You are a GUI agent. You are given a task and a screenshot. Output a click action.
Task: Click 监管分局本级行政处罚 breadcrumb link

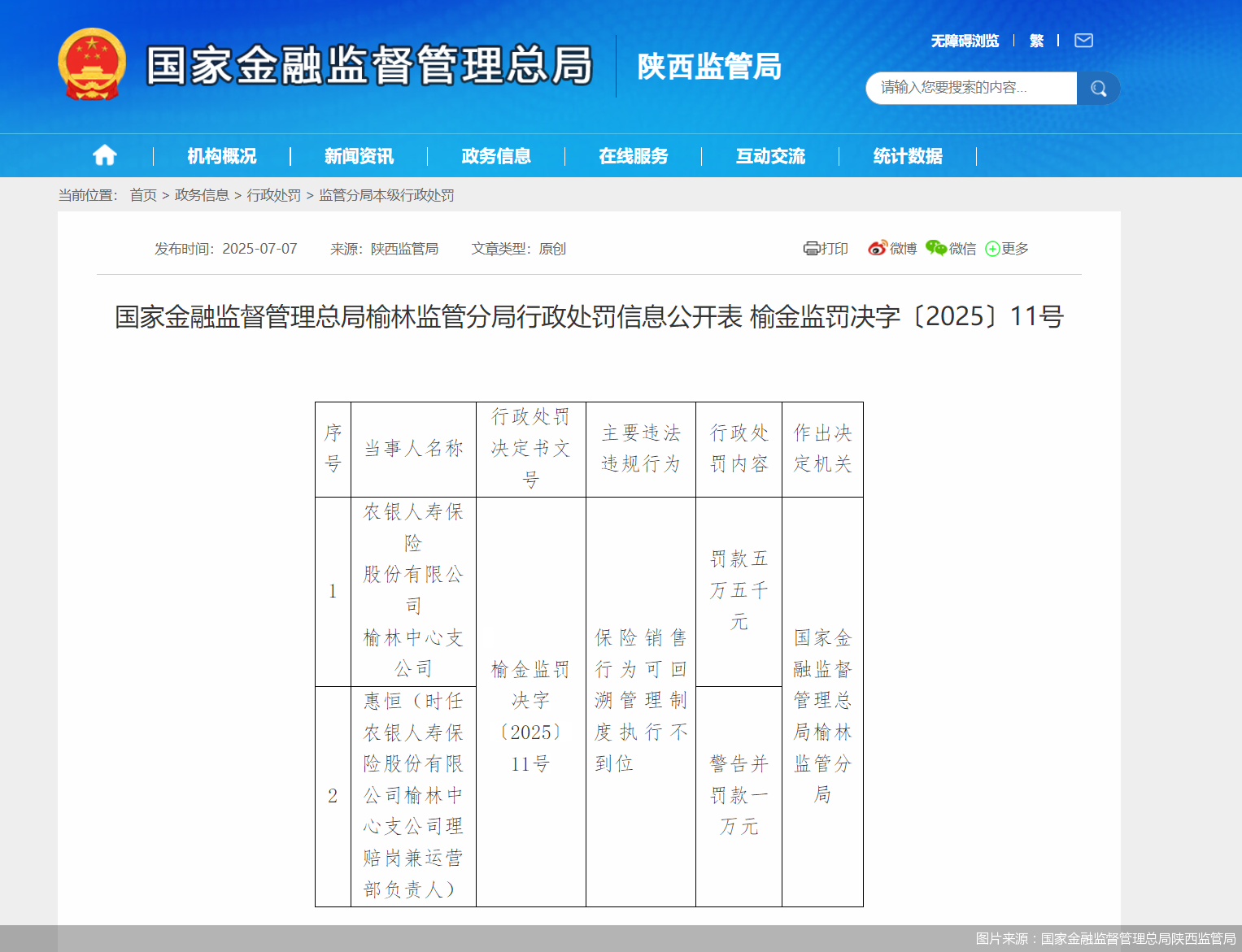click(x=386, y=195)
